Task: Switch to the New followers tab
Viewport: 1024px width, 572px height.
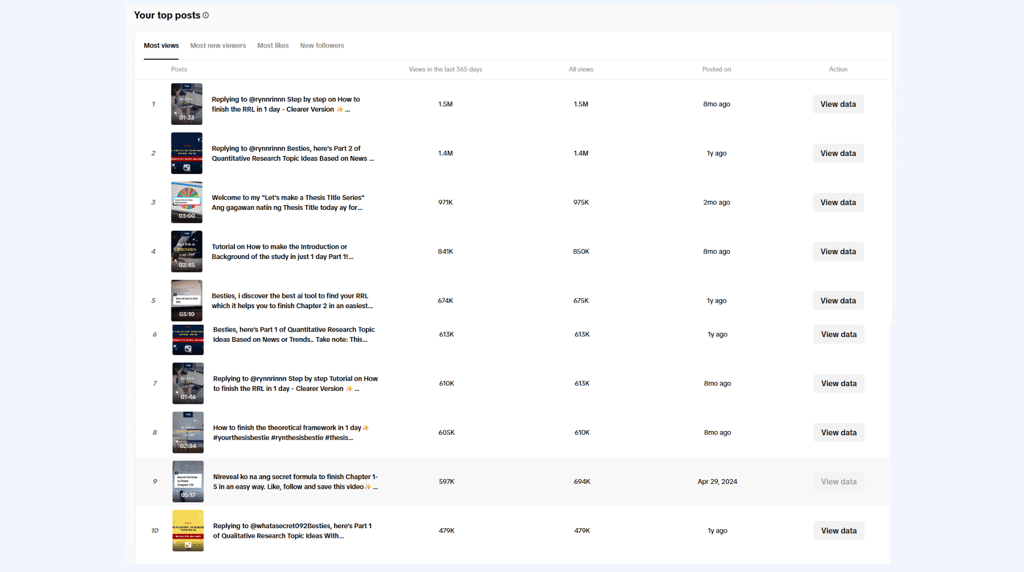Action: click(322, 46)
